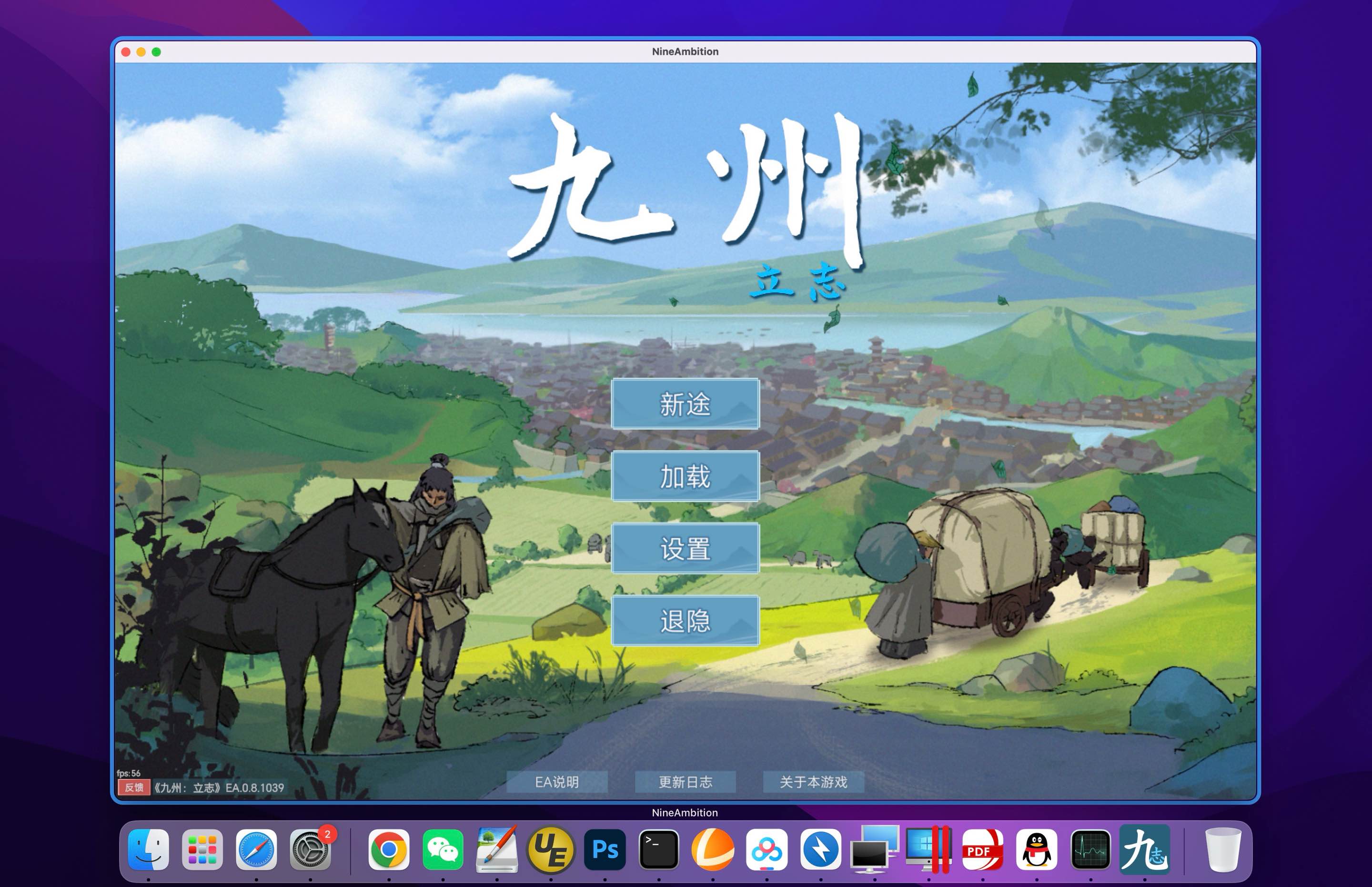Open System Preferences with badge 2

pyautogui.click(x=311, y=849)
